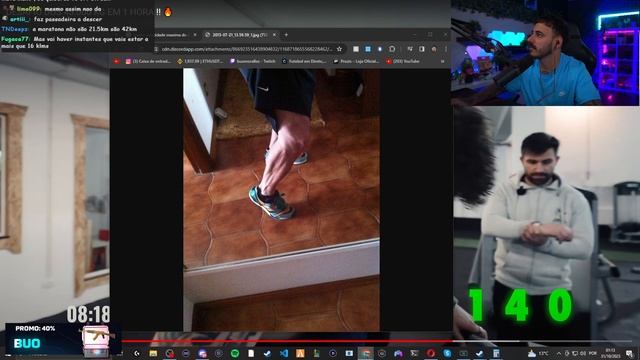Expand the bookmarks overflow chevron

click(442, 61)
